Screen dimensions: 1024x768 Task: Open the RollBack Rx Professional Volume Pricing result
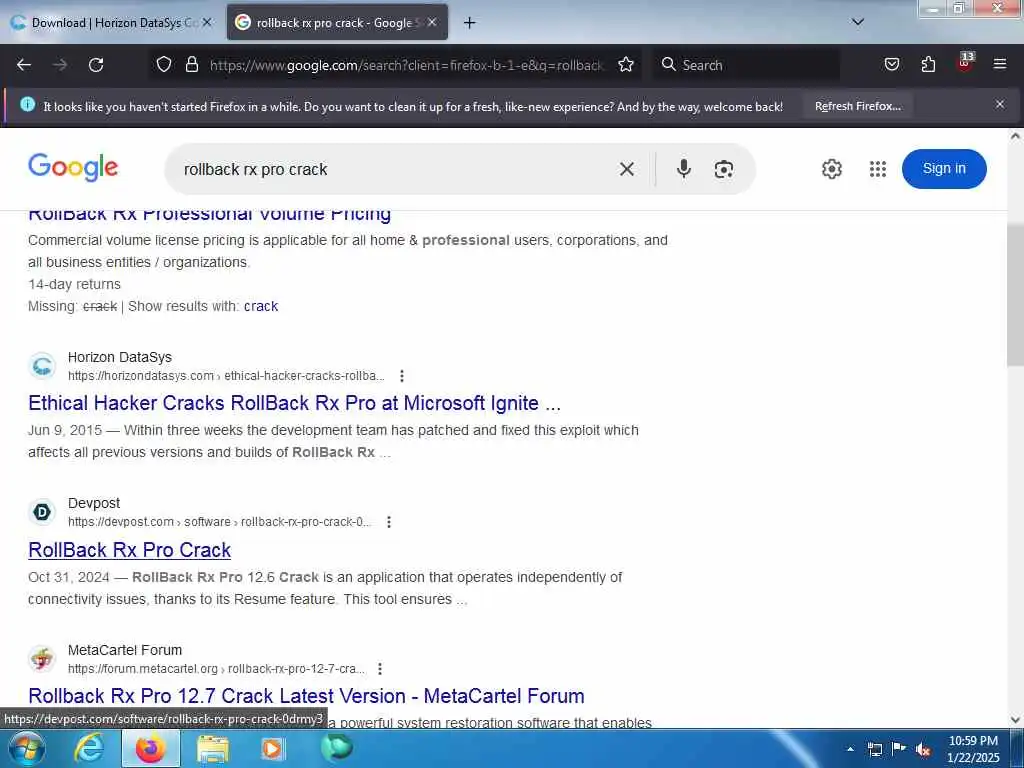(x=210, y=216)
